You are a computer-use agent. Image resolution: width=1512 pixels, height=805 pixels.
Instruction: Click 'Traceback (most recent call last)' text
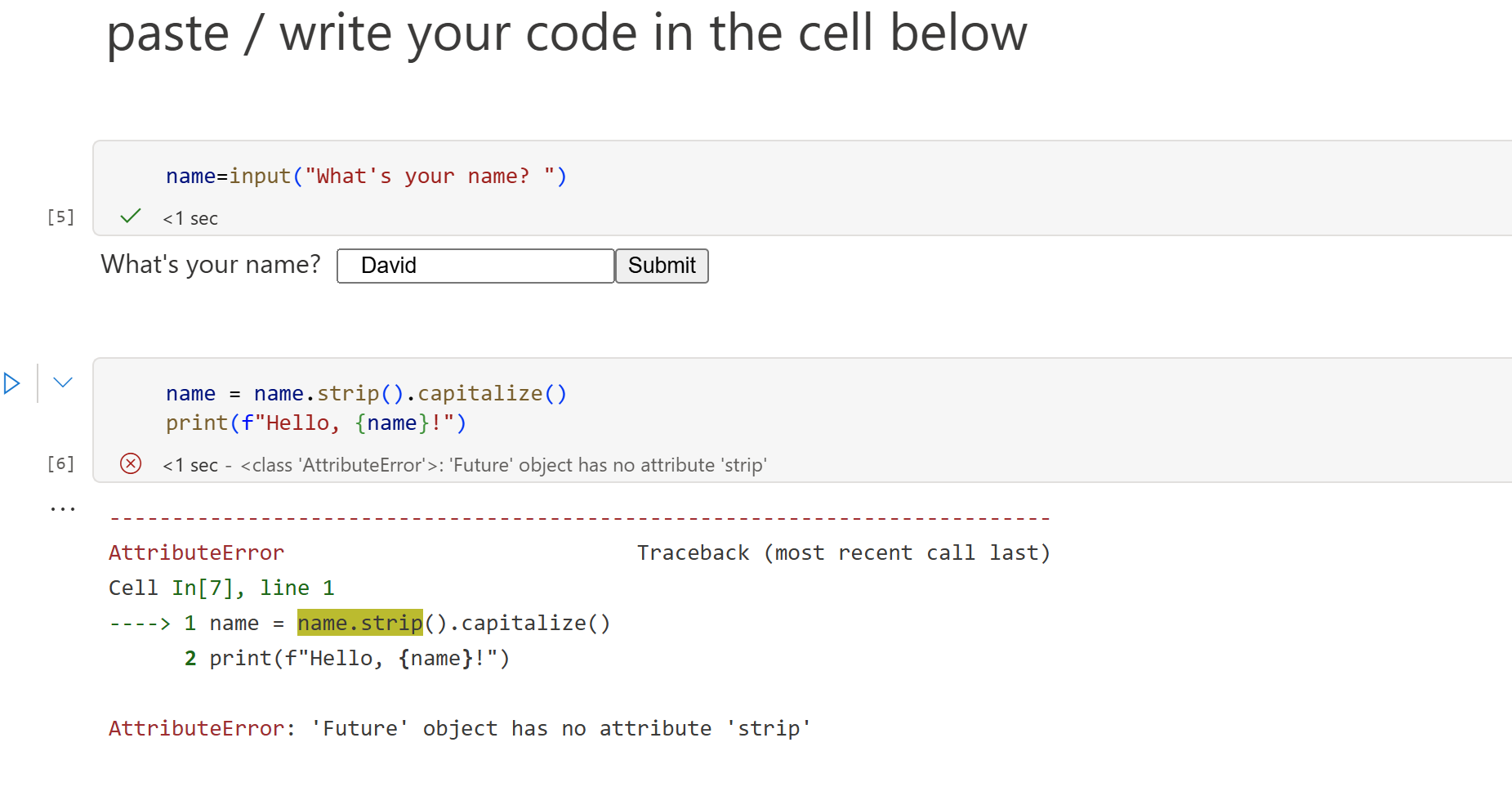click(844, 552)
